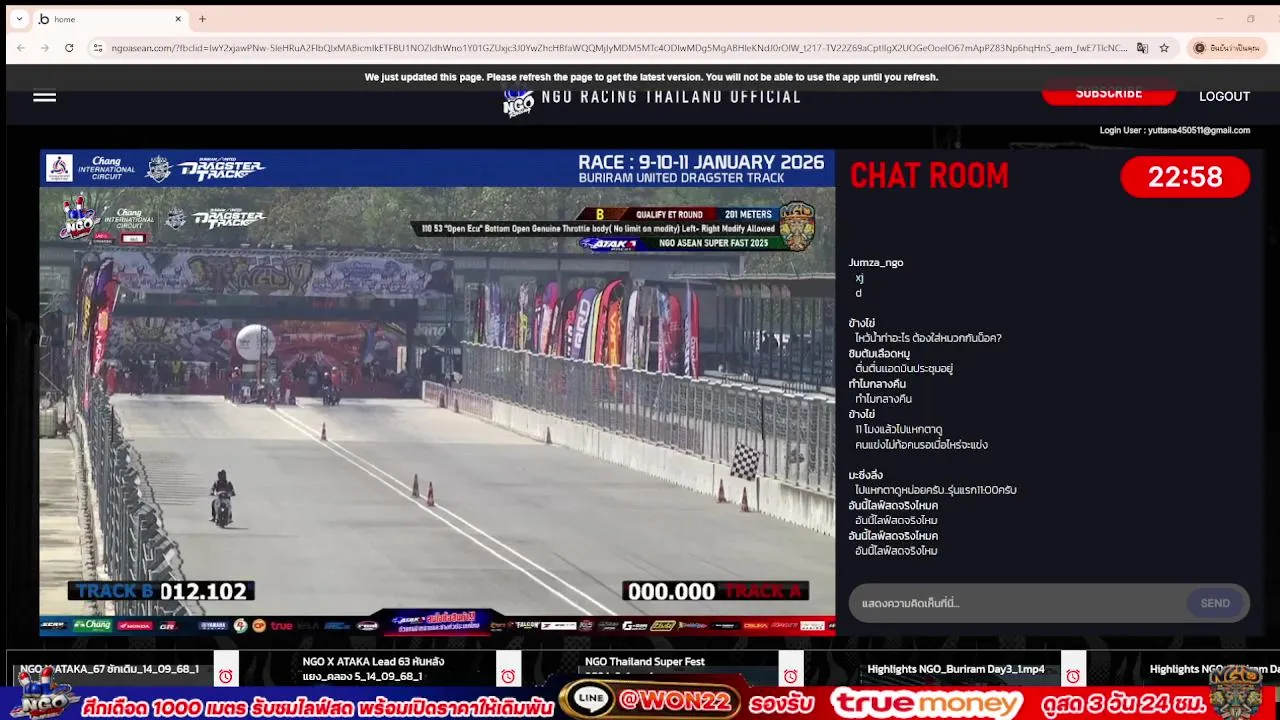The height and width of the screenshot is (720, 1280).
Task: Click the LINE @WON22 banner badge
Action: [x=650, y=701]
